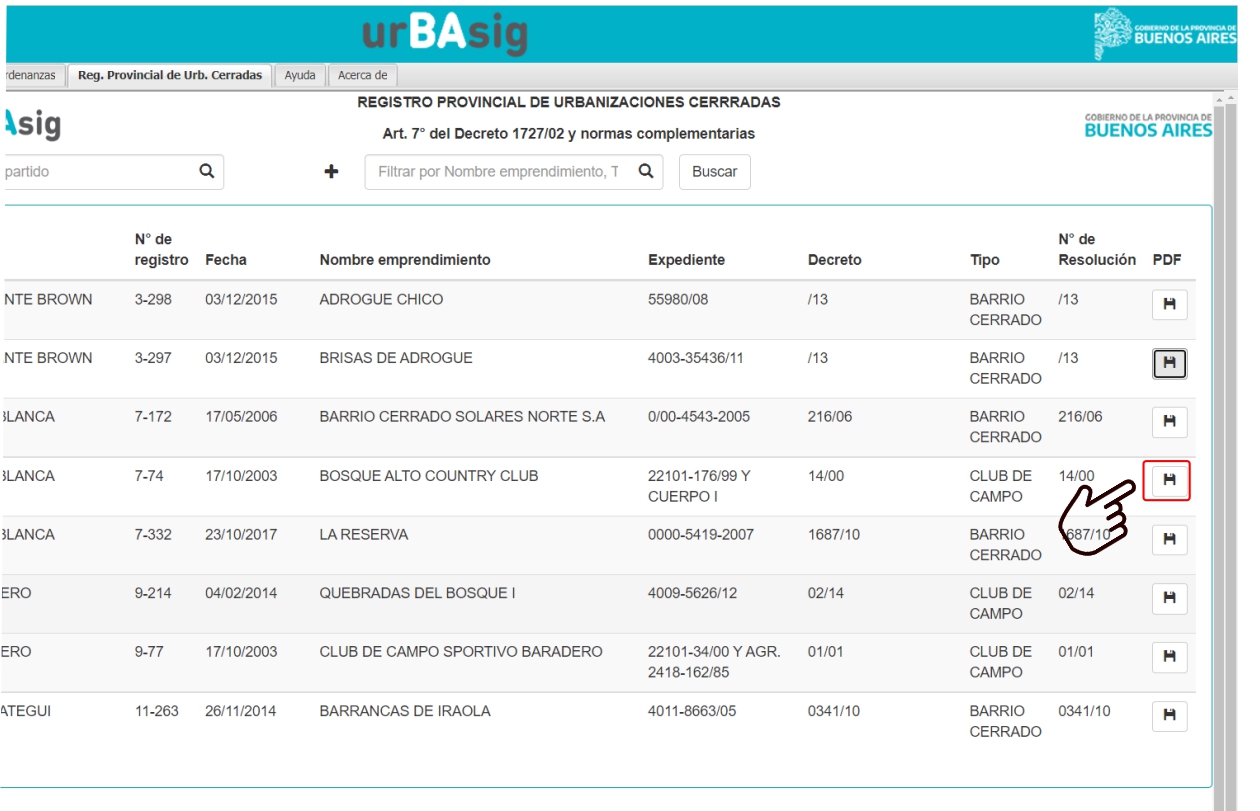Download PDF for ADROGUE CHICO row

[1169, 305]
